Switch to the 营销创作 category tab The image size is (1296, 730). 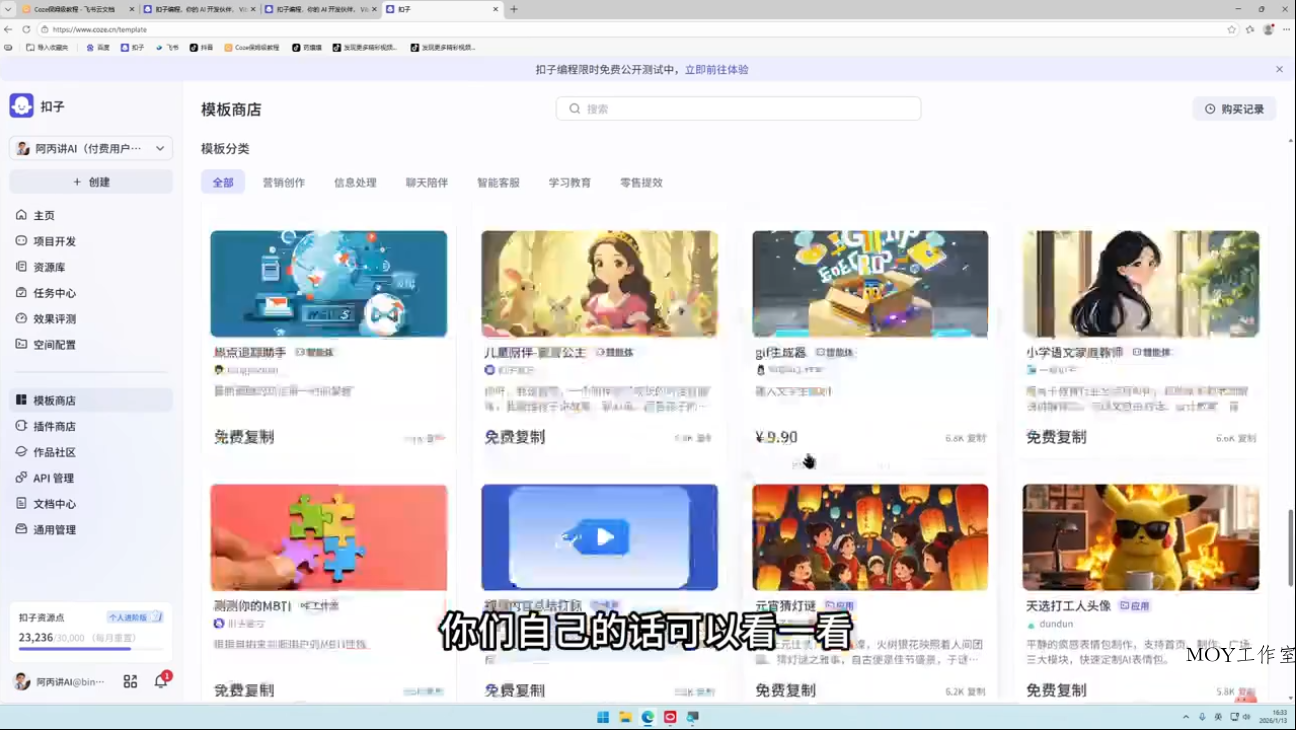click(284, 182)
